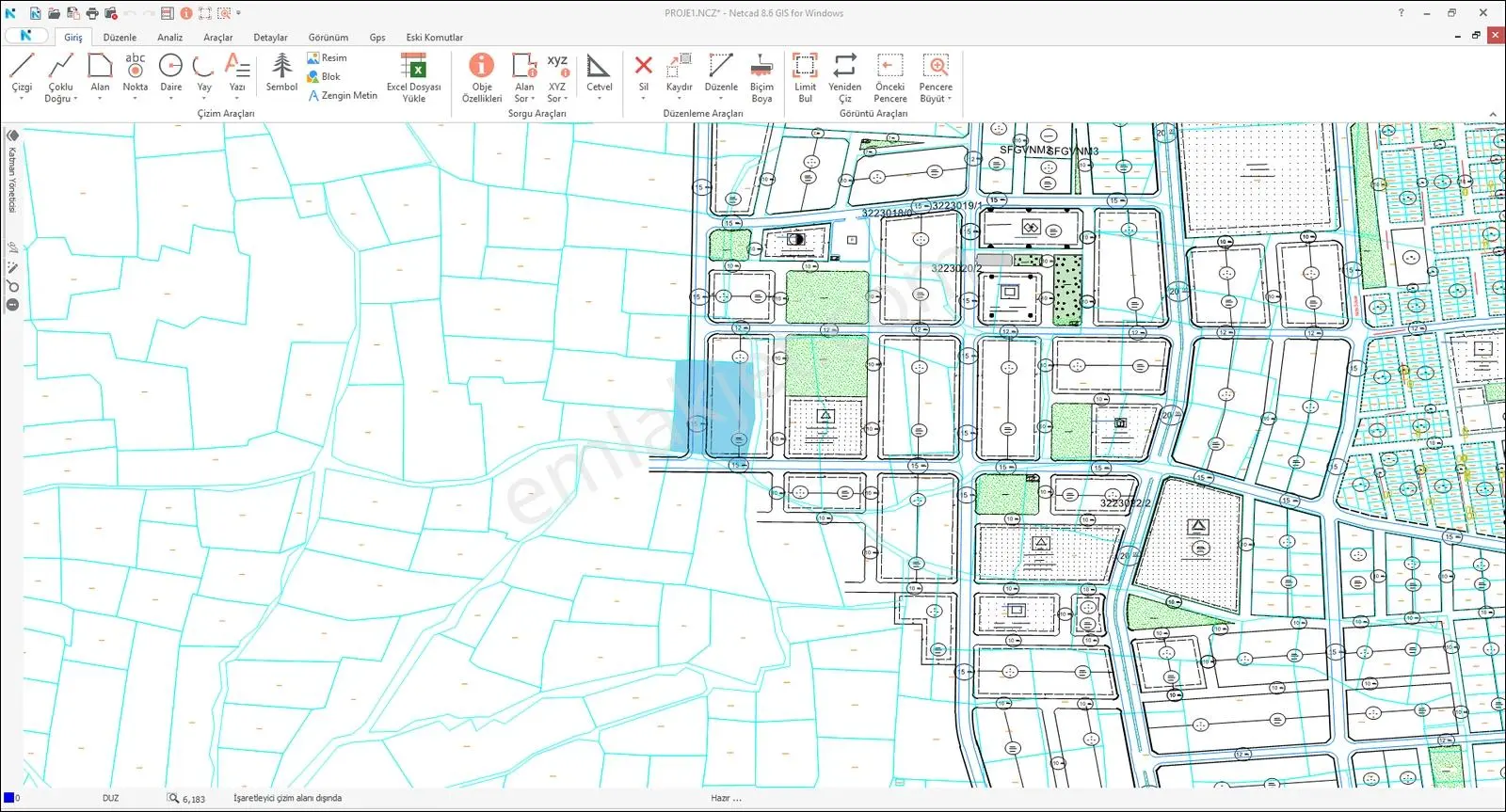Return to previous view with Önceki Pencere
The image size is (1506, 812).
coord(889,77)
